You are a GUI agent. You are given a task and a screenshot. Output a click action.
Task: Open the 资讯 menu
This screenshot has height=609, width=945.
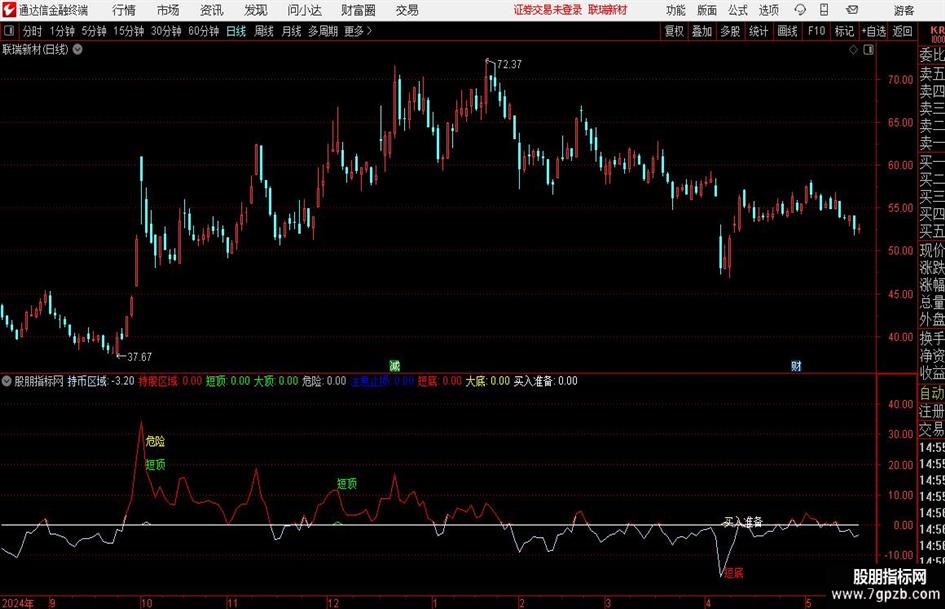[x=212, y=10]
